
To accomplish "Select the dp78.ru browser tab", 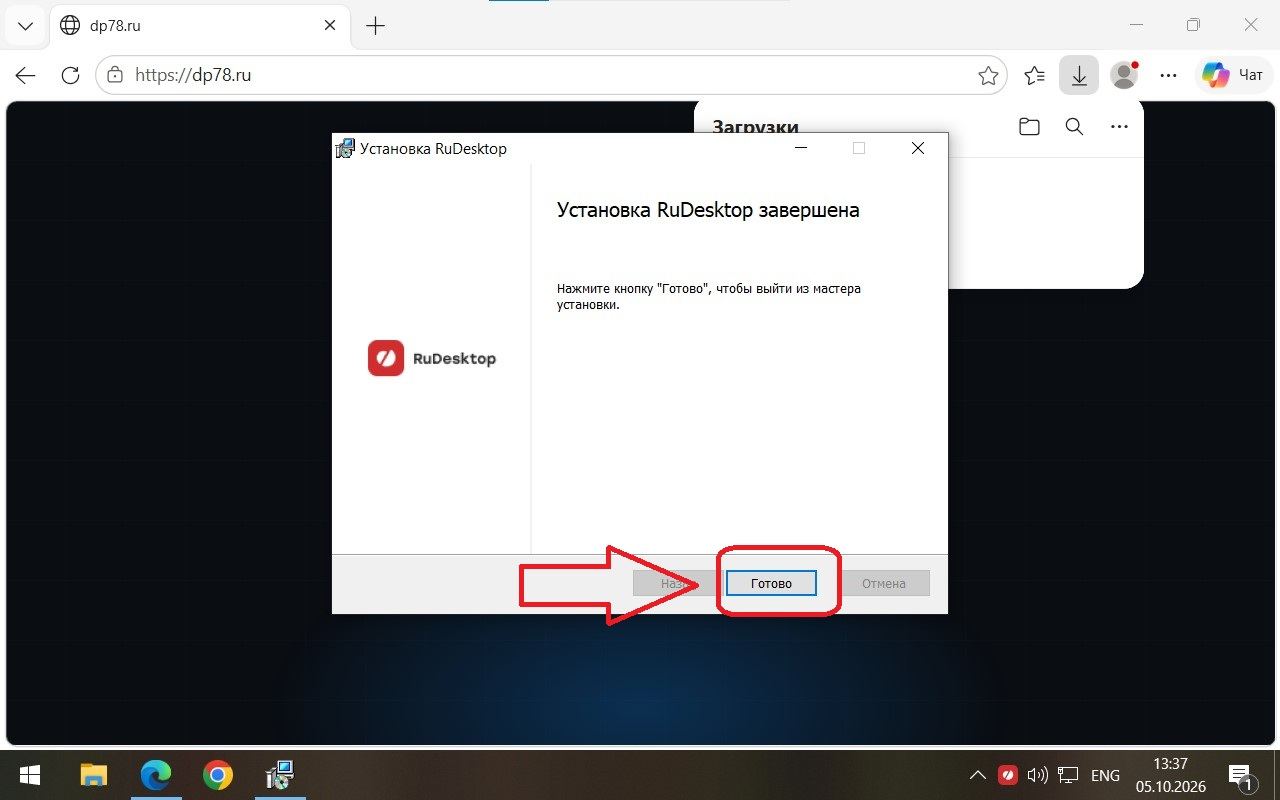I will (x=198, y=26).
